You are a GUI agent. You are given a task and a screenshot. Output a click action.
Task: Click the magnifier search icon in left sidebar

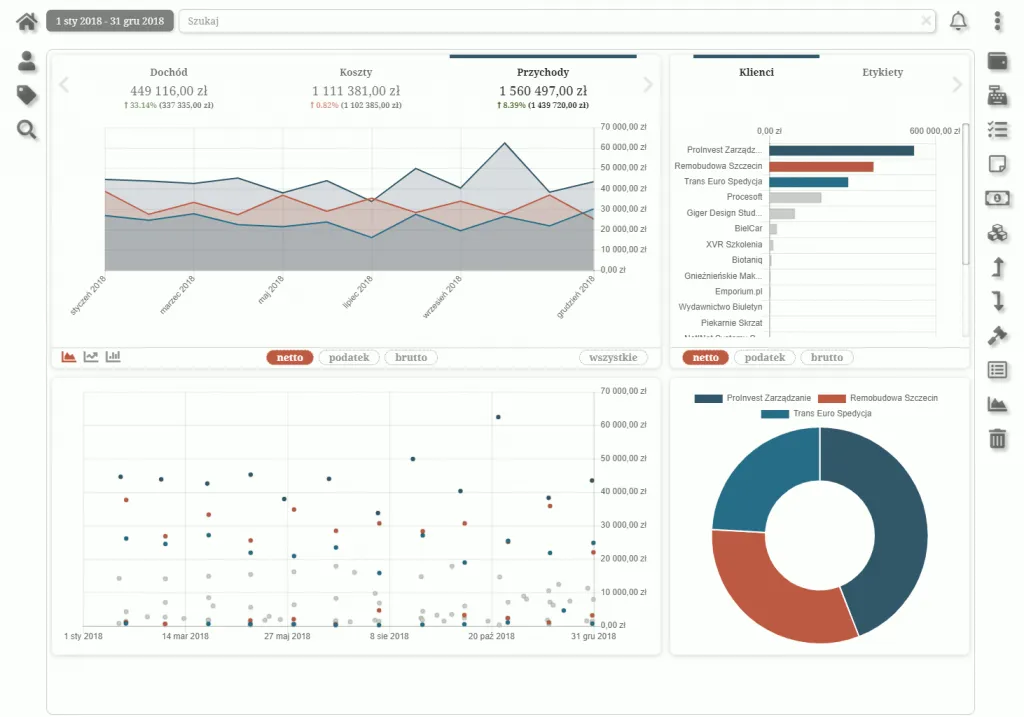pos(27,130)
